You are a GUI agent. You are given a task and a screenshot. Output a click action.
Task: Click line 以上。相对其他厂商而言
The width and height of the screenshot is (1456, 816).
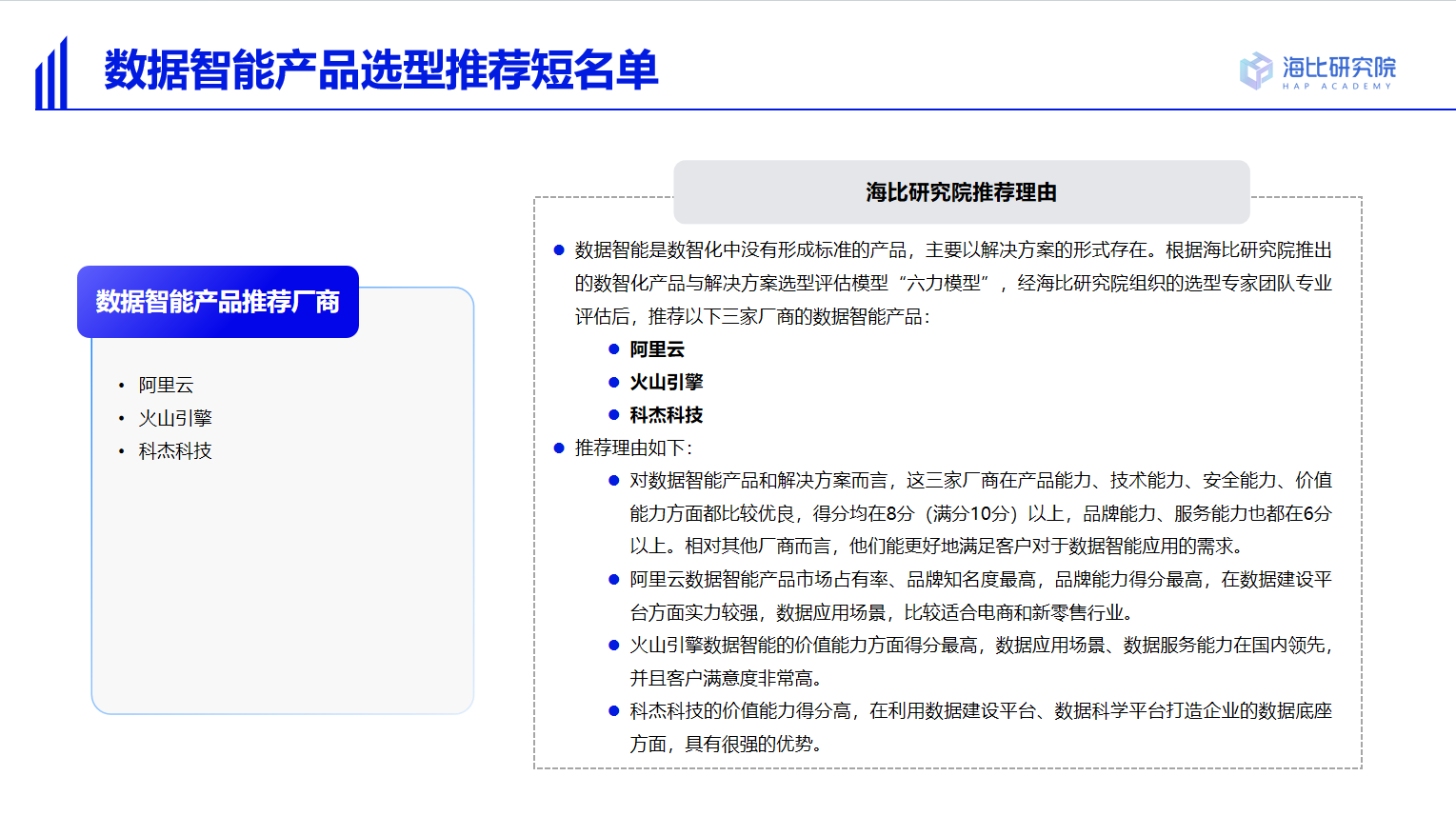936,546
